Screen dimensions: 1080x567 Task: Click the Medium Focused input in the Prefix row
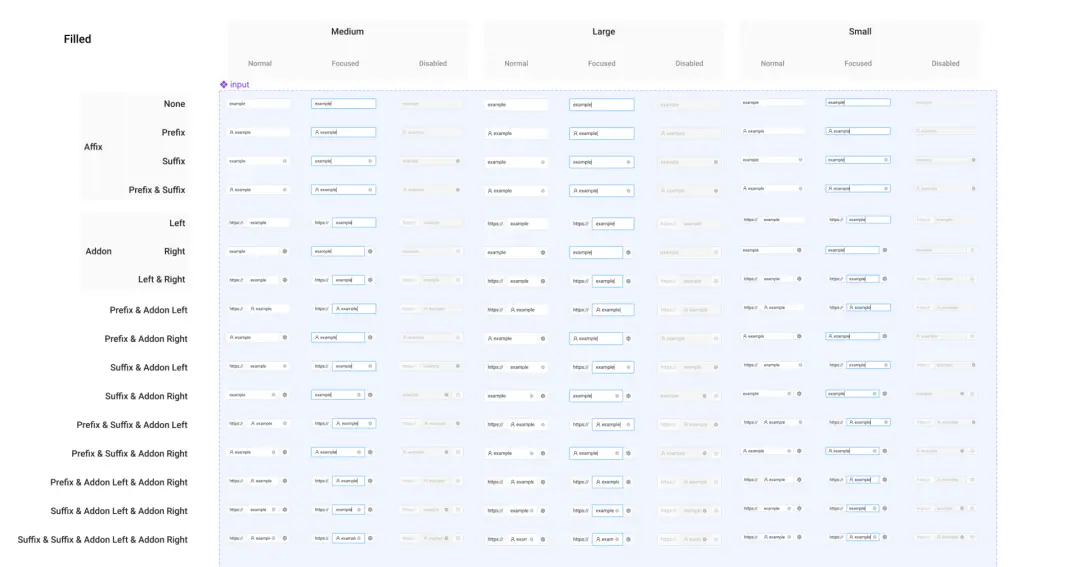pos(344,132)
